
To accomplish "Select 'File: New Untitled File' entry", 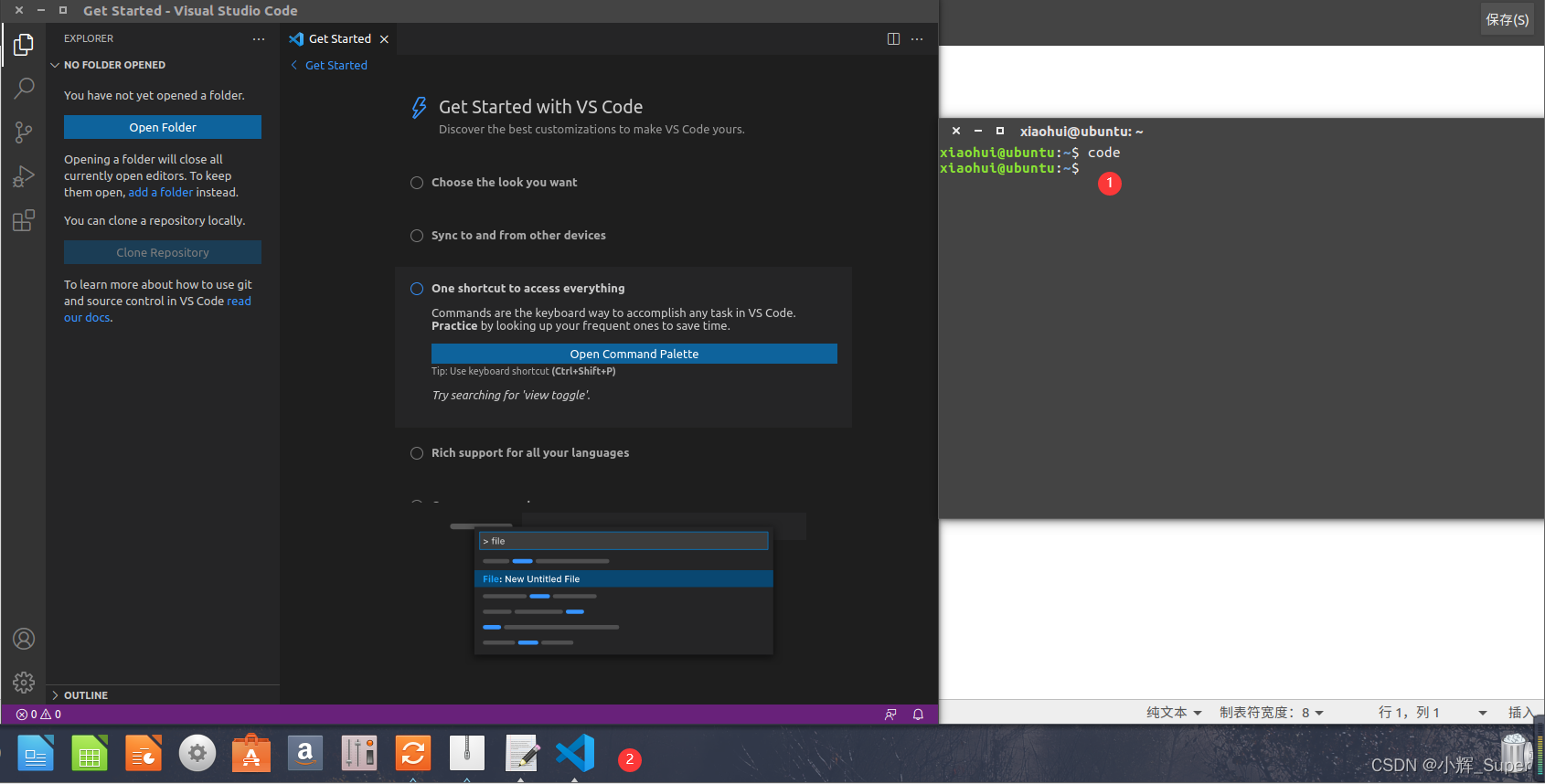I will coord(623,578).
